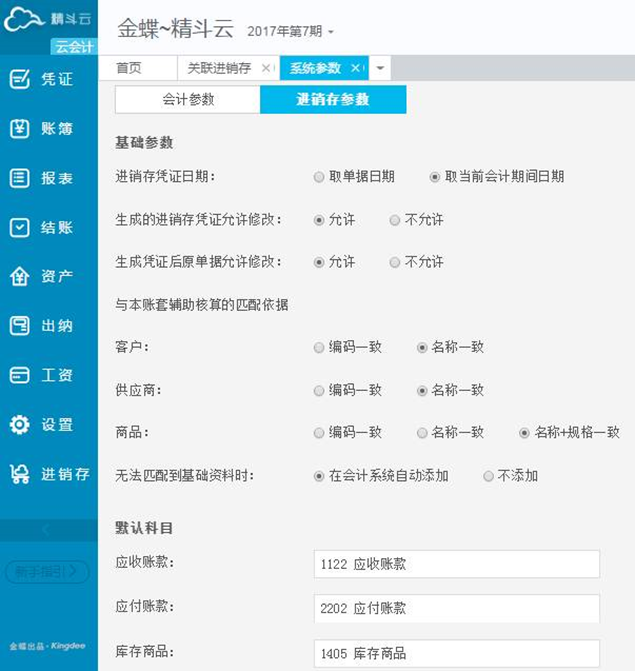635x671 pixels.
Task: Select 名称一致 for 商品
Action: (422, 433)
